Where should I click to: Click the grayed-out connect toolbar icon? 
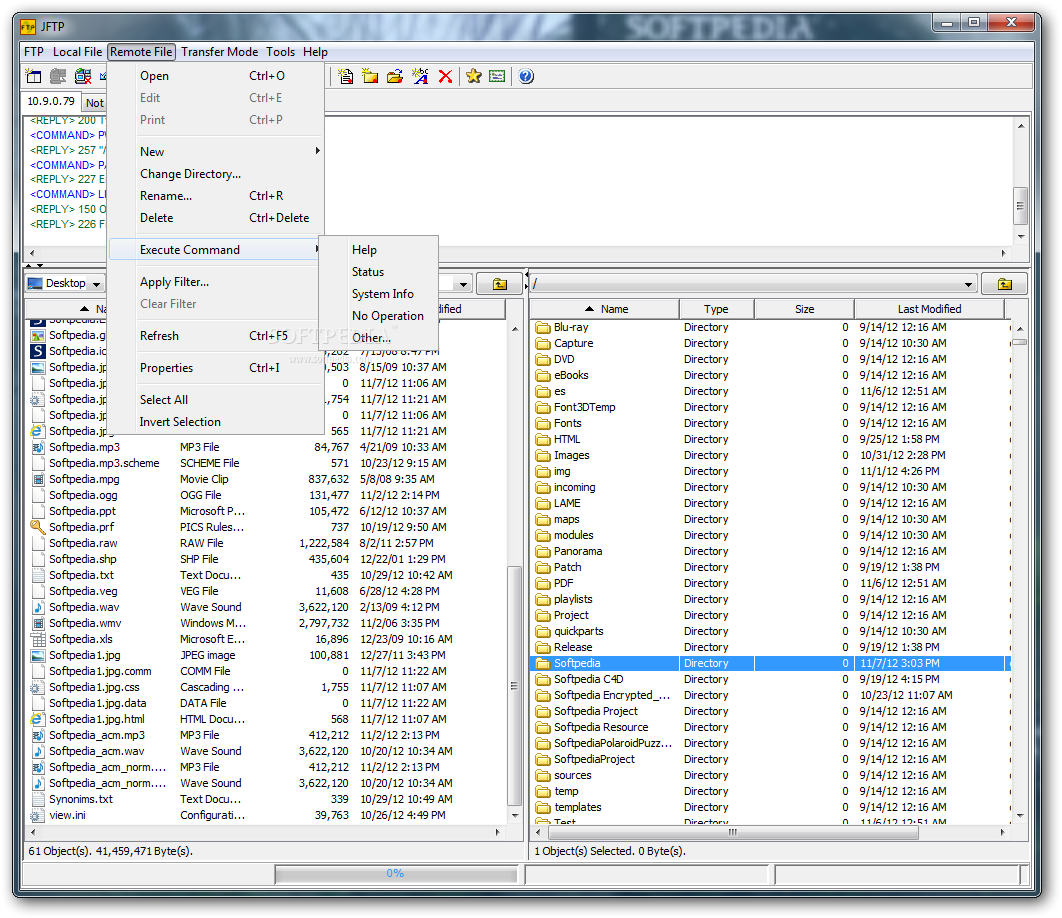pyautogui.click(x=58, y=76)
